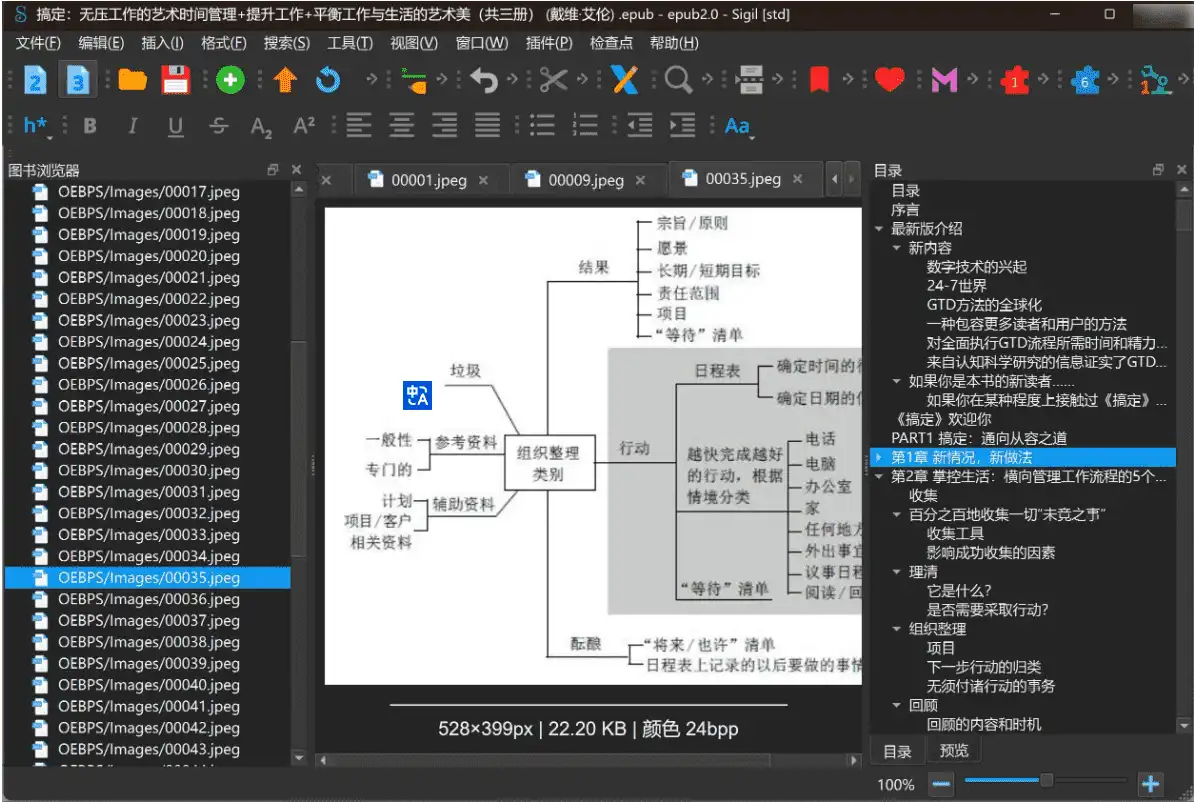Click the EPUB 2 new file icon
Screen dimensions: 1194x802
pos(34,79)
